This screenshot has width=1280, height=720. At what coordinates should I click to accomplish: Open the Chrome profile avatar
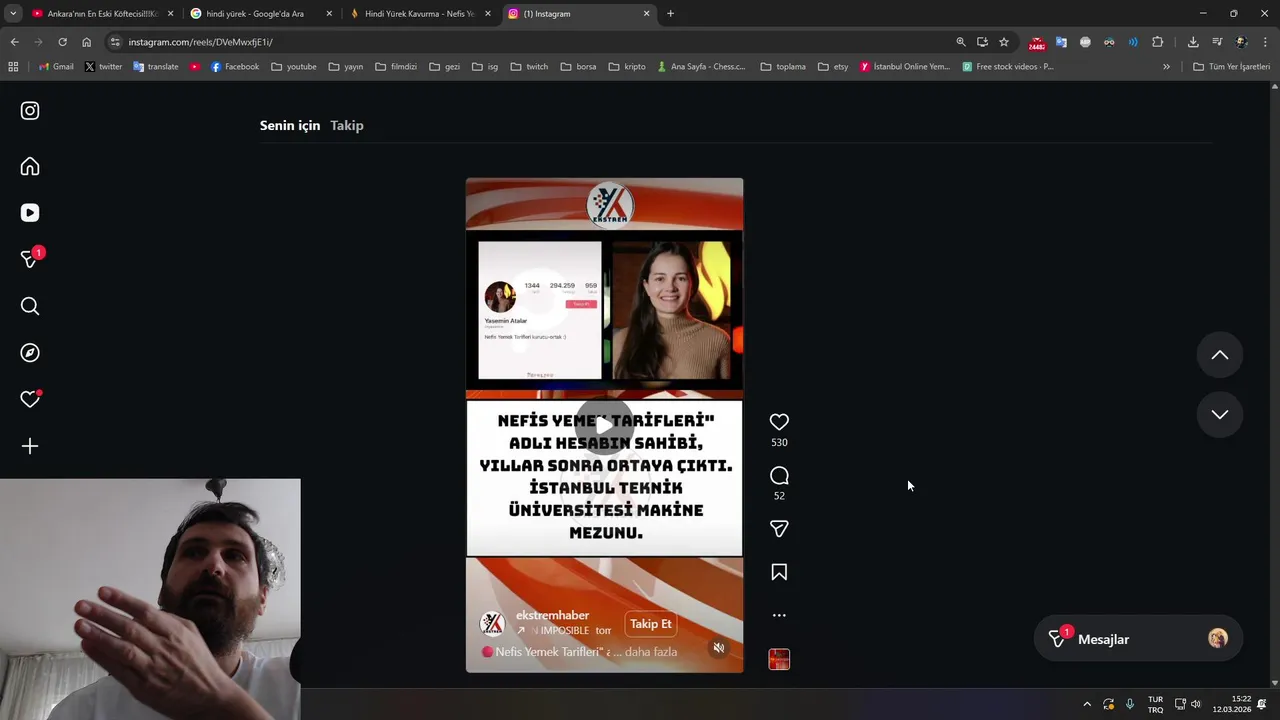(1242, 42)
